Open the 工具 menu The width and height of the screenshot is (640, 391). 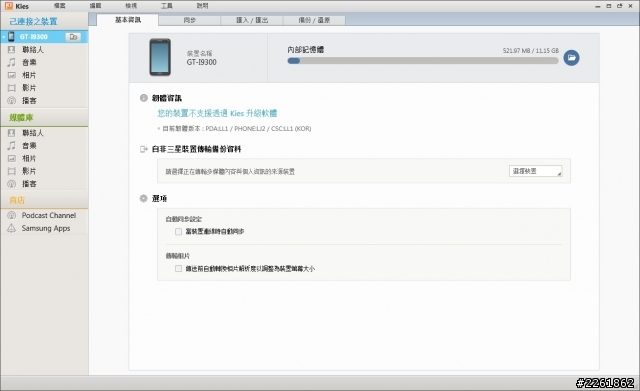(167, 6)
